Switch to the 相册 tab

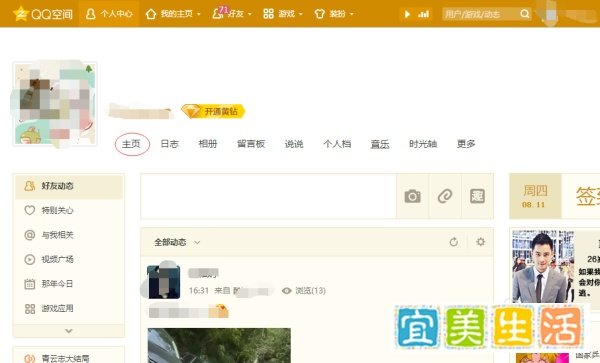pyautogui.click(x=208, y=144)
